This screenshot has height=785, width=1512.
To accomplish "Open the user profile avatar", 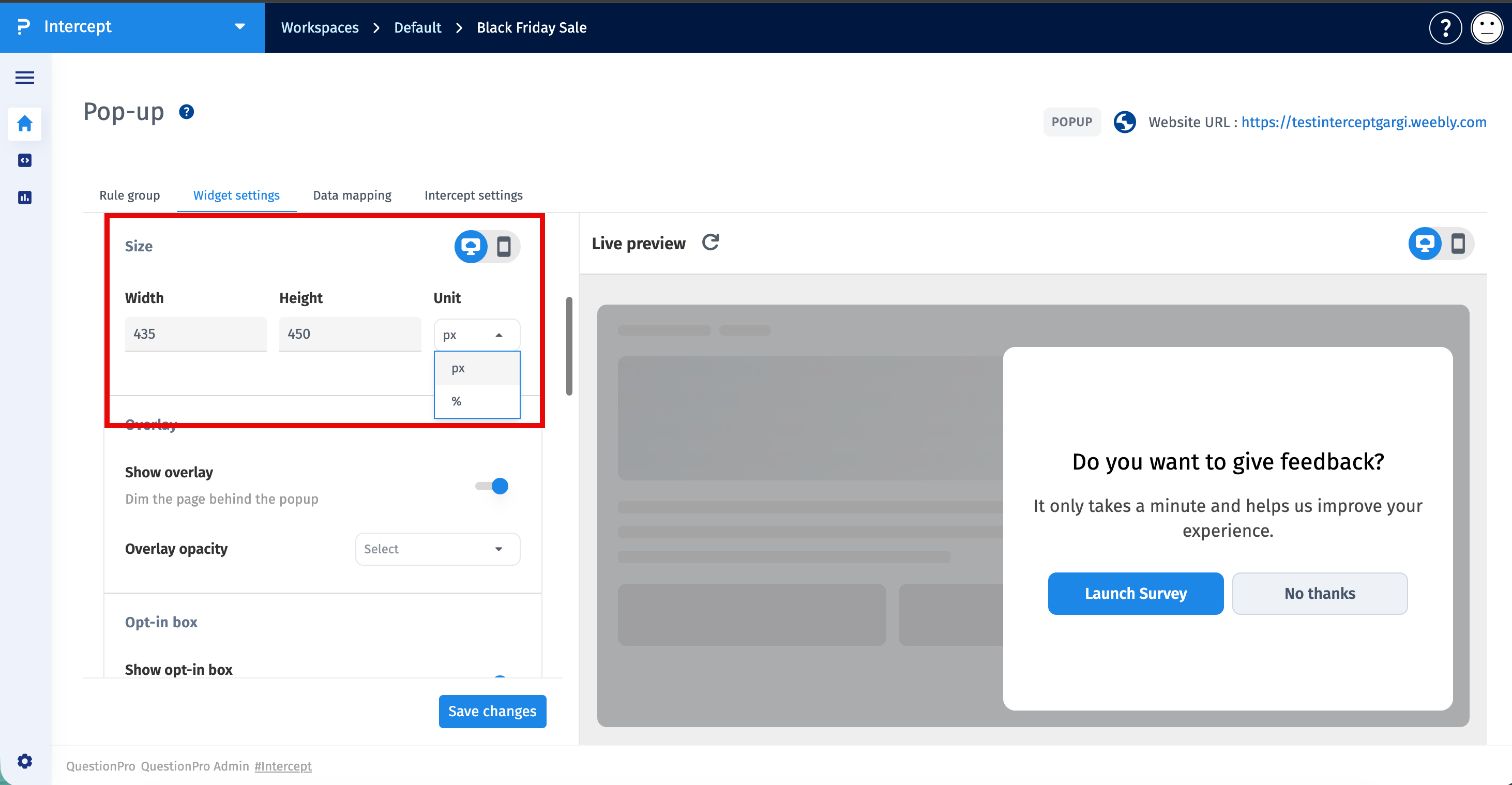I will point(1487,27).
